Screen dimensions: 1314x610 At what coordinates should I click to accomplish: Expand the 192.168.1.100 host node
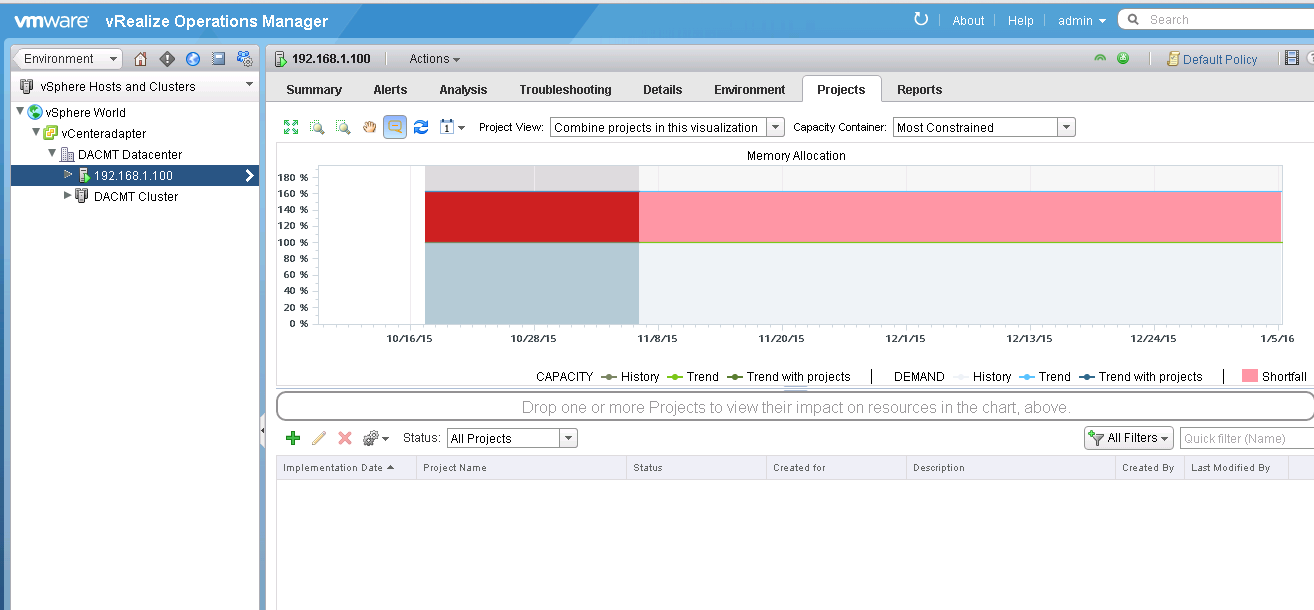point(68,175)
